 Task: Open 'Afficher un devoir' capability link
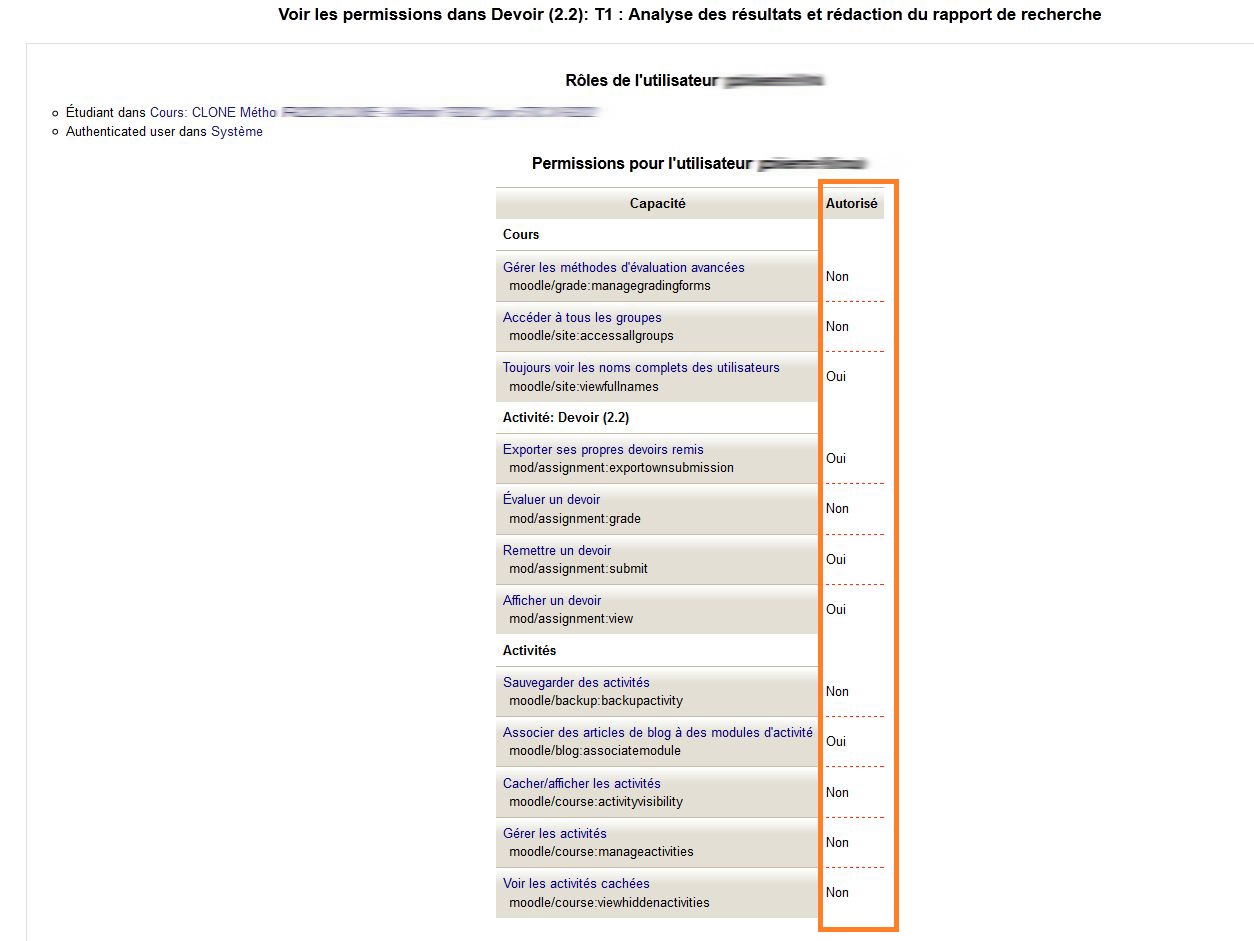click(x=552, y=600)
